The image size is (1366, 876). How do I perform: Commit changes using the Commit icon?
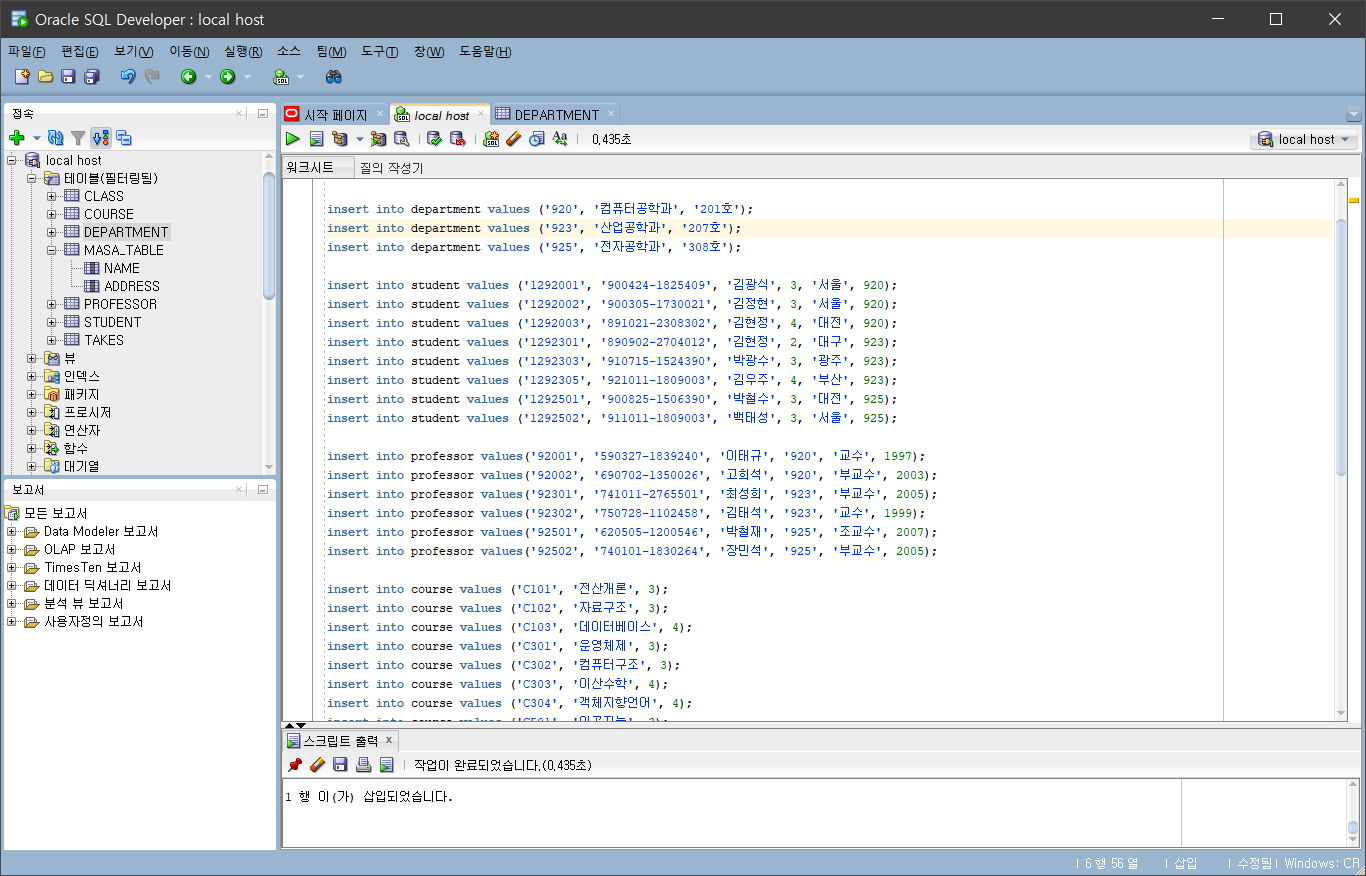(x=434, y=138)
